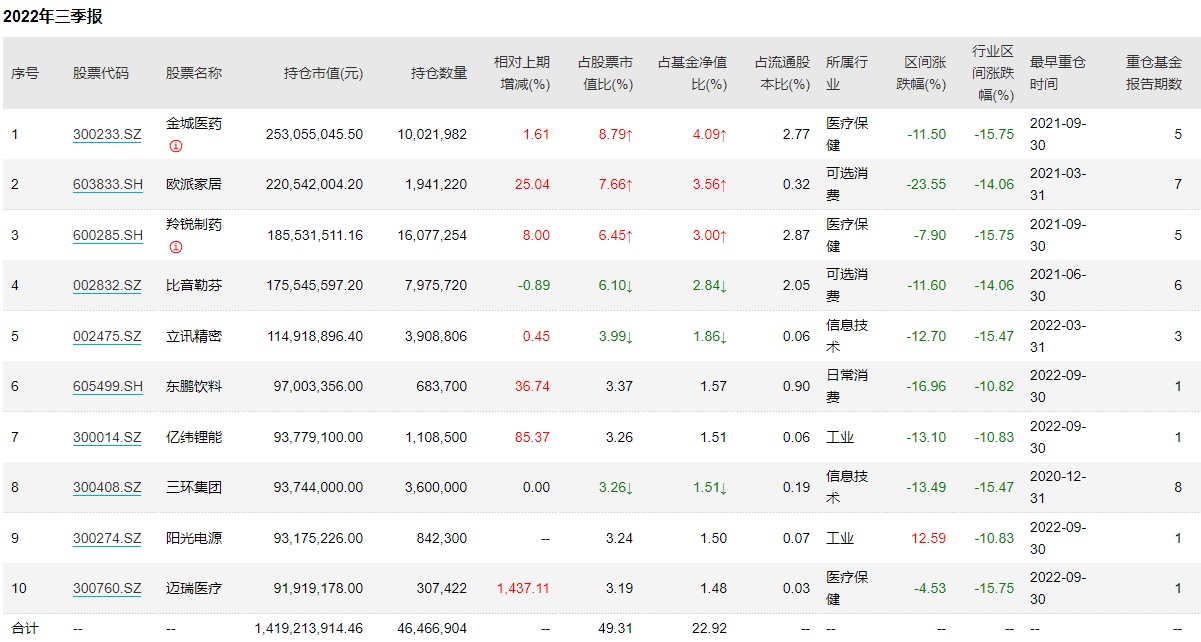
Task: Open stock code link 600285.SH
Action: pyautogui.click(x=108, y=235)
